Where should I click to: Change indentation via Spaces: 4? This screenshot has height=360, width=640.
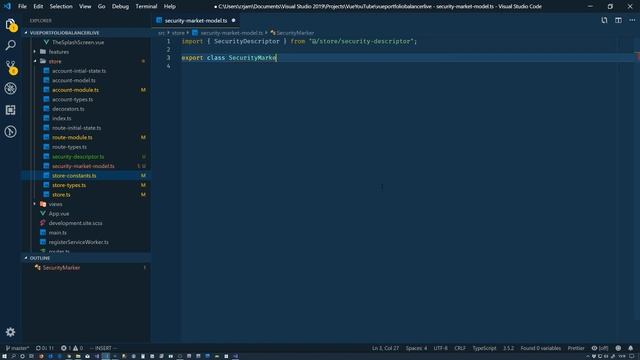point(416,348)
